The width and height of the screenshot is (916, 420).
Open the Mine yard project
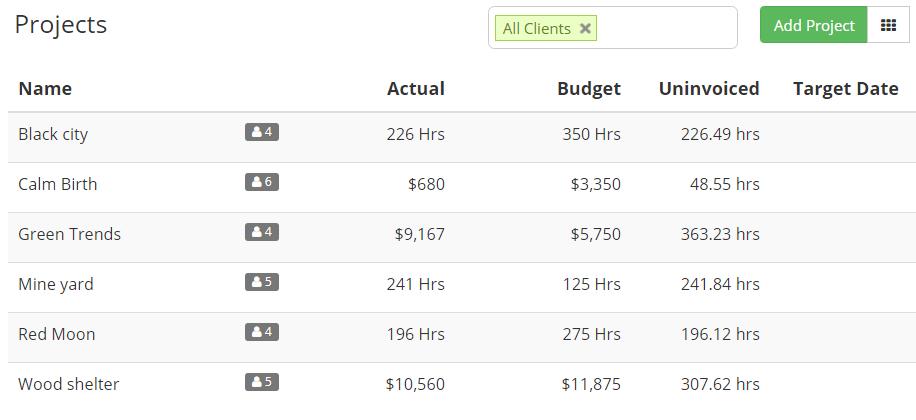pyautogui.click(x=55, y=284)
